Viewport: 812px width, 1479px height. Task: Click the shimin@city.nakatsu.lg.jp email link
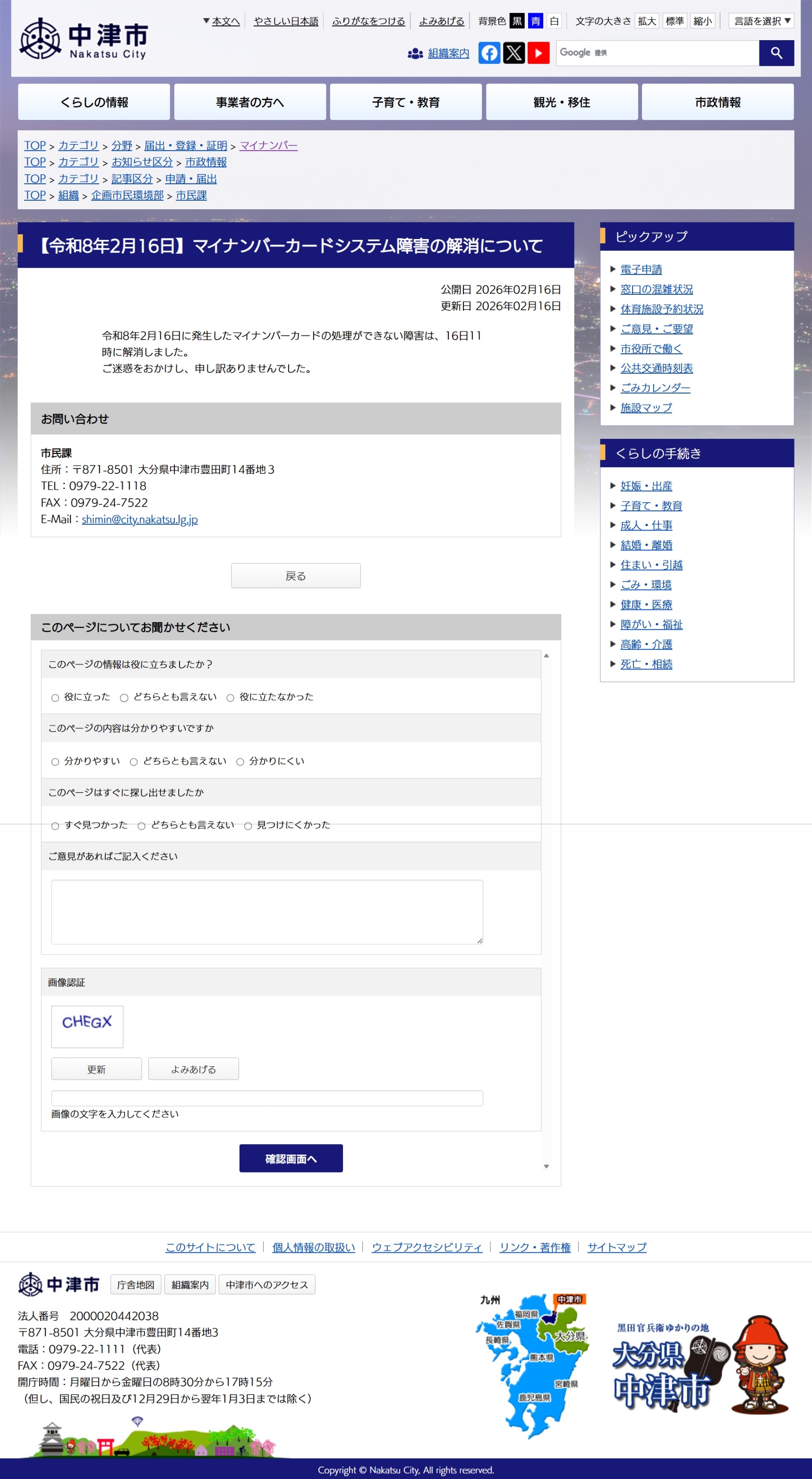tap(139, 519)
